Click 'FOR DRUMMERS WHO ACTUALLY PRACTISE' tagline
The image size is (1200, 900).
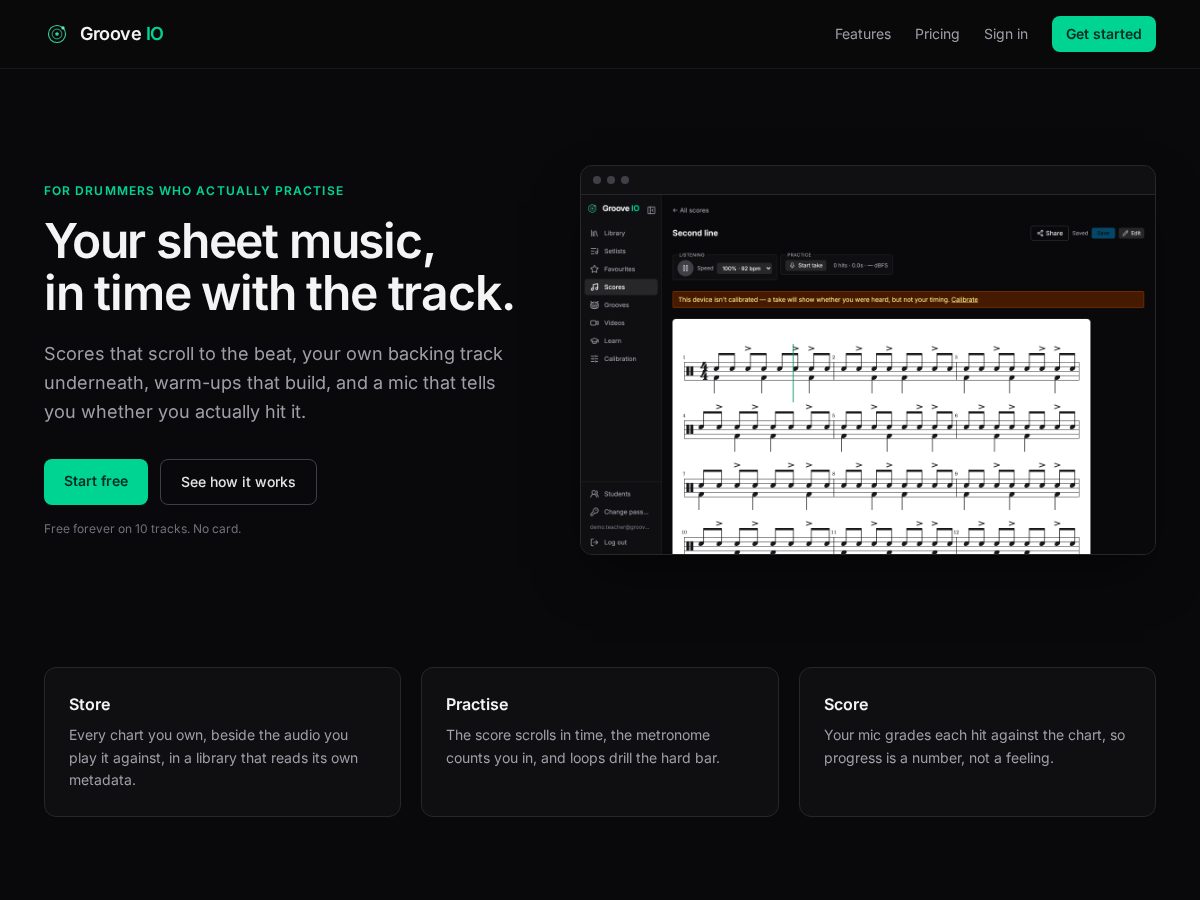[x=194, y=191]
